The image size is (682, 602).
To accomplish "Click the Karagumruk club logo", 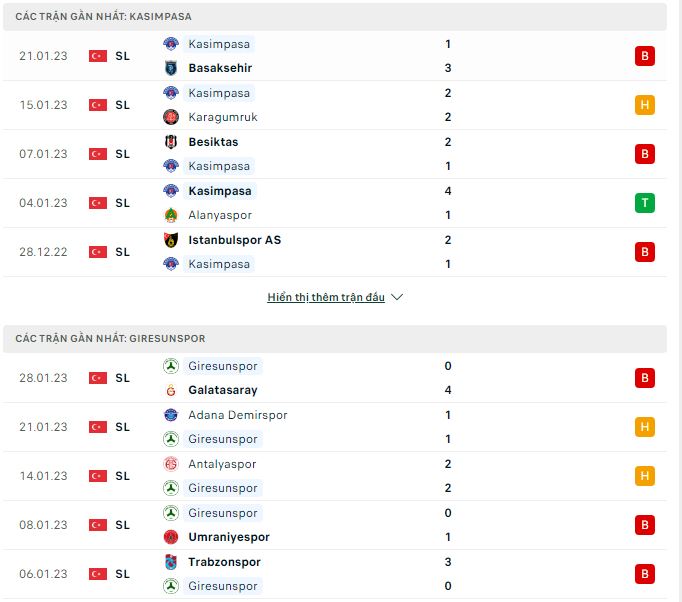I will (171, 117).
